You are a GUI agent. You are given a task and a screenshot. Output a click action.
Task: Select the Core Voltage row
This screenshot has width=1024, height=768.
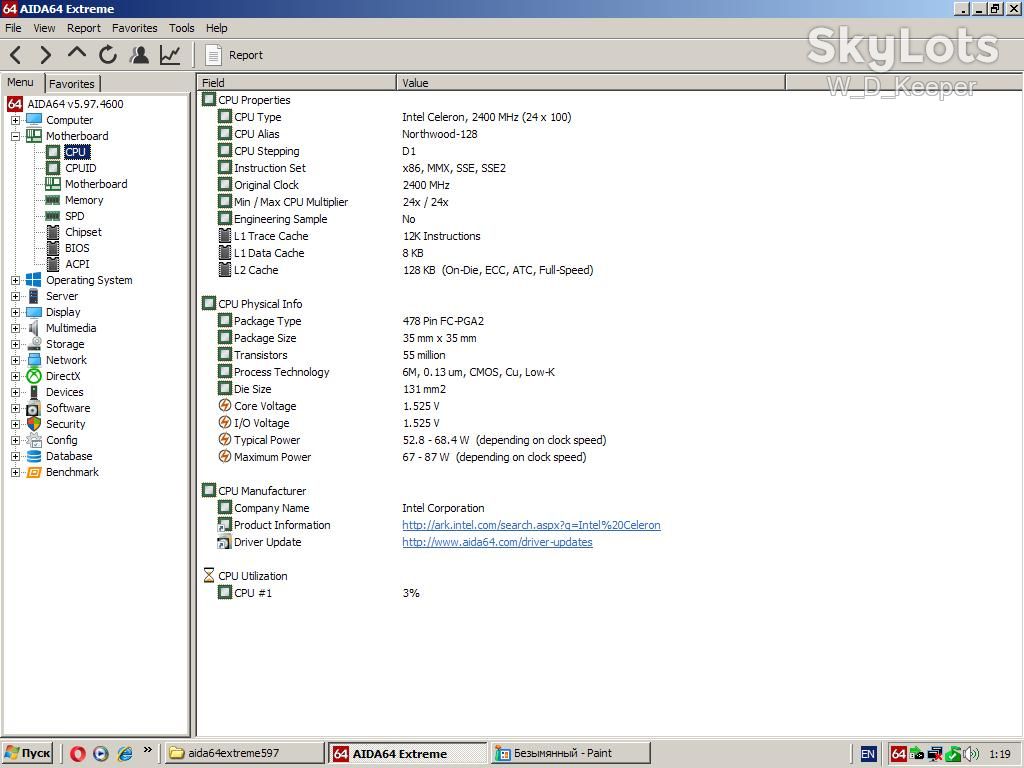click(x=329, y=406)
